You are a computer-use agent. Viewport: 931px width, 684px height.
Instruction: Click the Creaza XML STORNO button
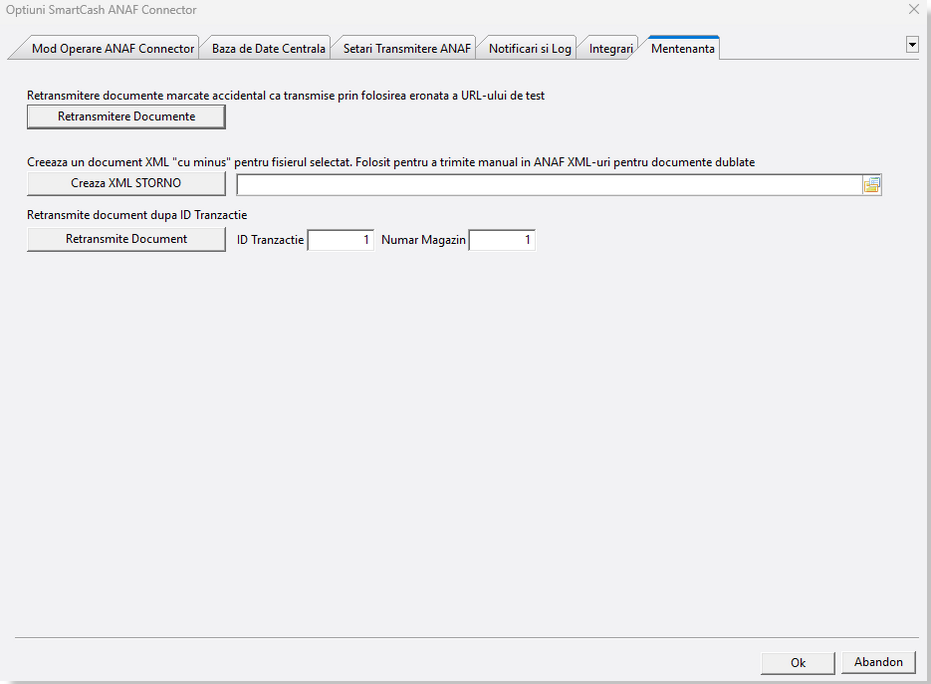click(x=126, y=183)
